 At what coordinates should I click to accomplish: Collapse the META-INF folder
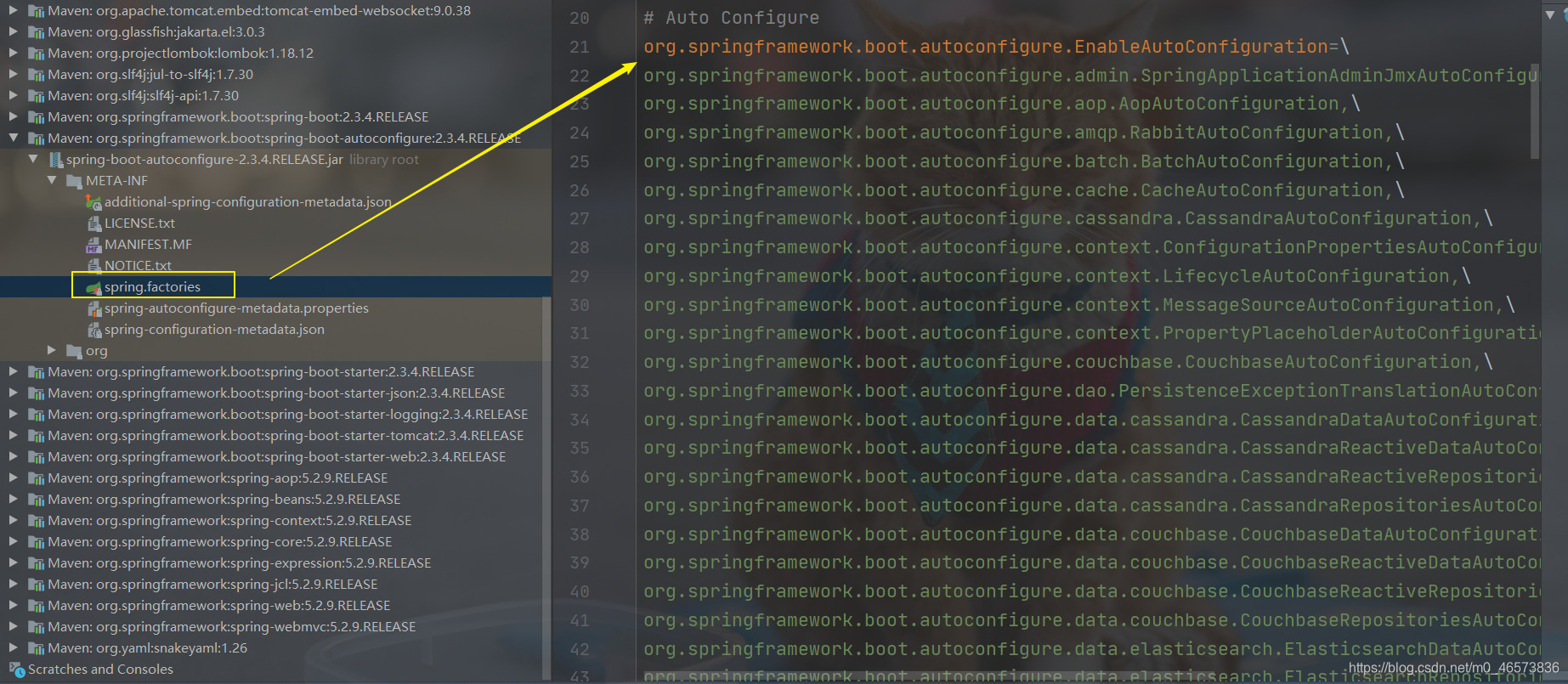tap(53, 180)
